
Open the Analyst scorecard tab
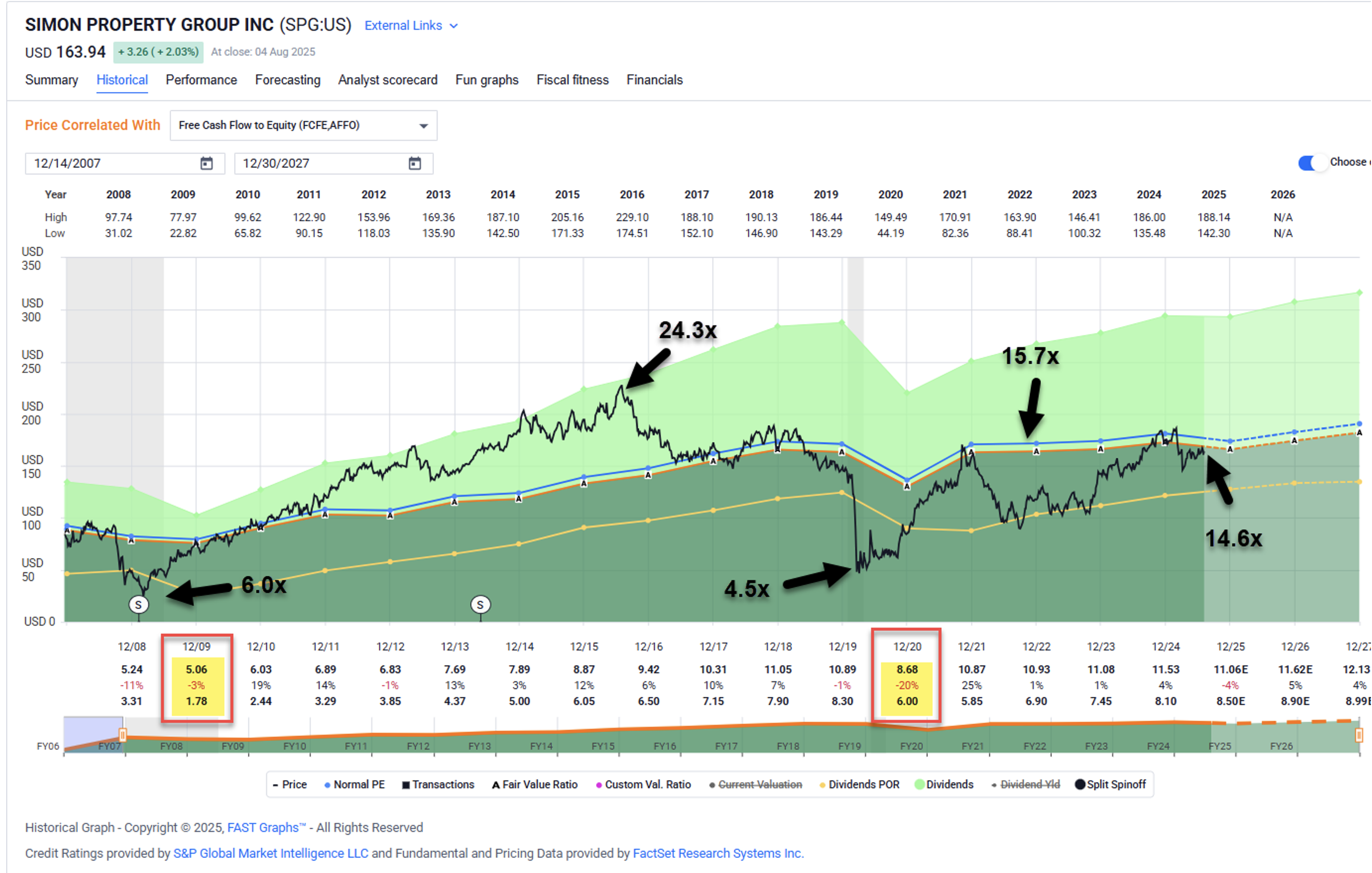(388, 80)
